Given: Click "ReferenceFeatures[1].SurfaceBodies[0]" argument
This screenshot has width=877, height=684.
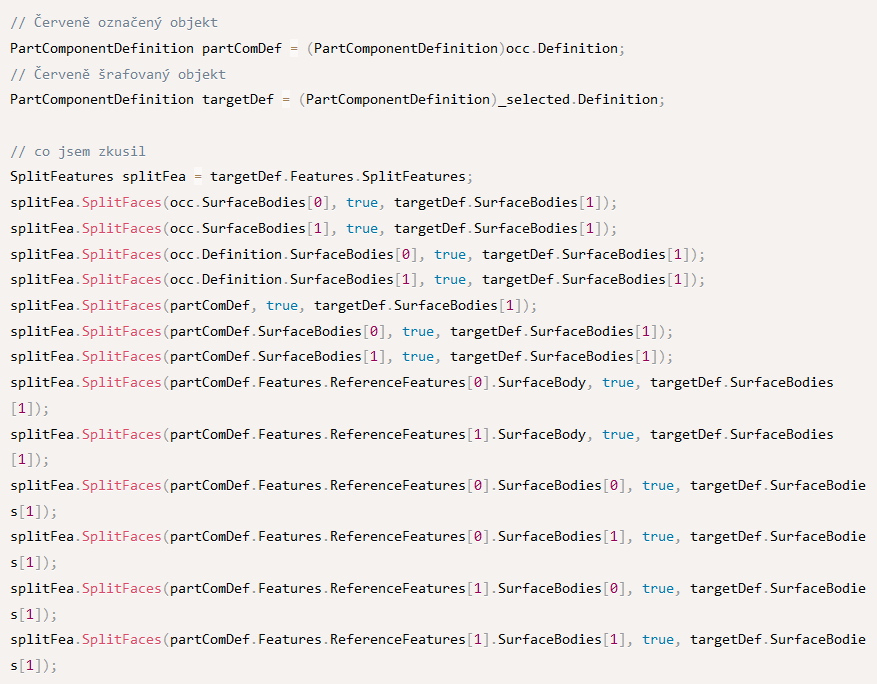Looking at the screenshot, I should click(478, 588).
